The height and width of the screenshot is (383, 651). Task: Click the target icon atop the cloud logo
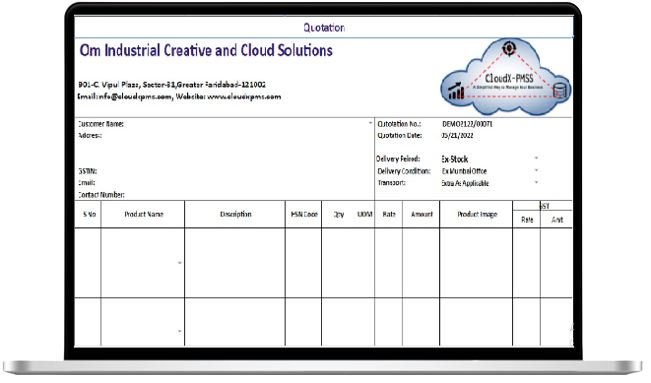[x=509, y=48]
